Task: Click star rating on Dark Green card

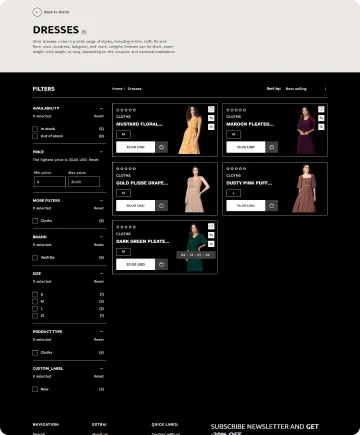Action: coord(126,227)
